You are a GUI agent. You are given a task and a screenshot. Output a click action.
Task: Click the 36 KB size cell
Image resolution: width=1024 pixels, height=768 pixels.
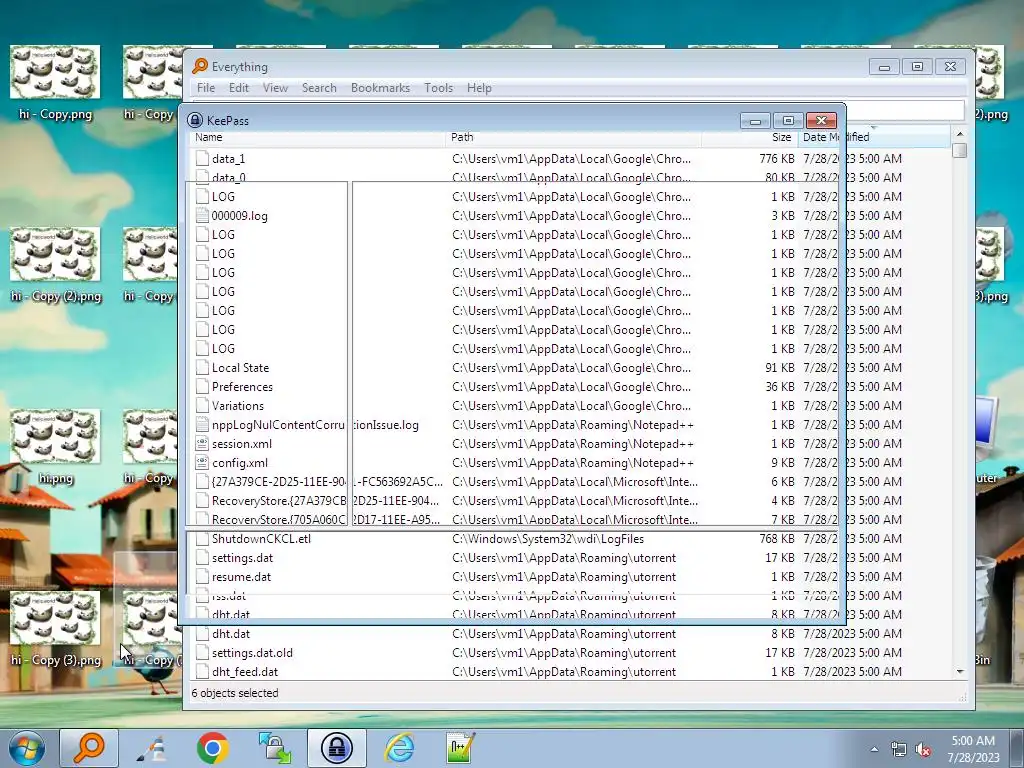click(x=780, y=387)
